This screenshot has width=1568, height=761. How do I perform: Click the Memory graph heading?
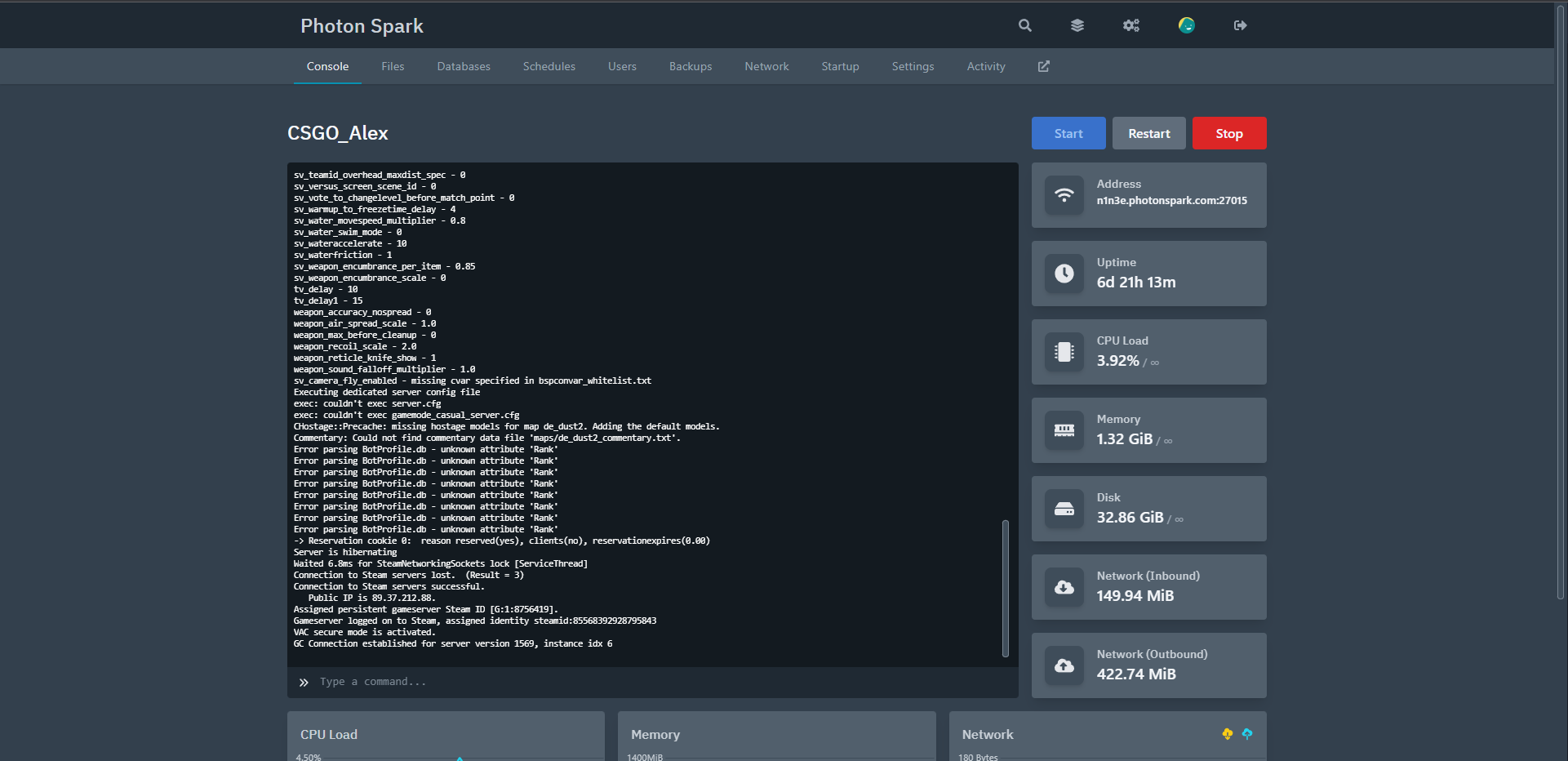coord(655,735)
